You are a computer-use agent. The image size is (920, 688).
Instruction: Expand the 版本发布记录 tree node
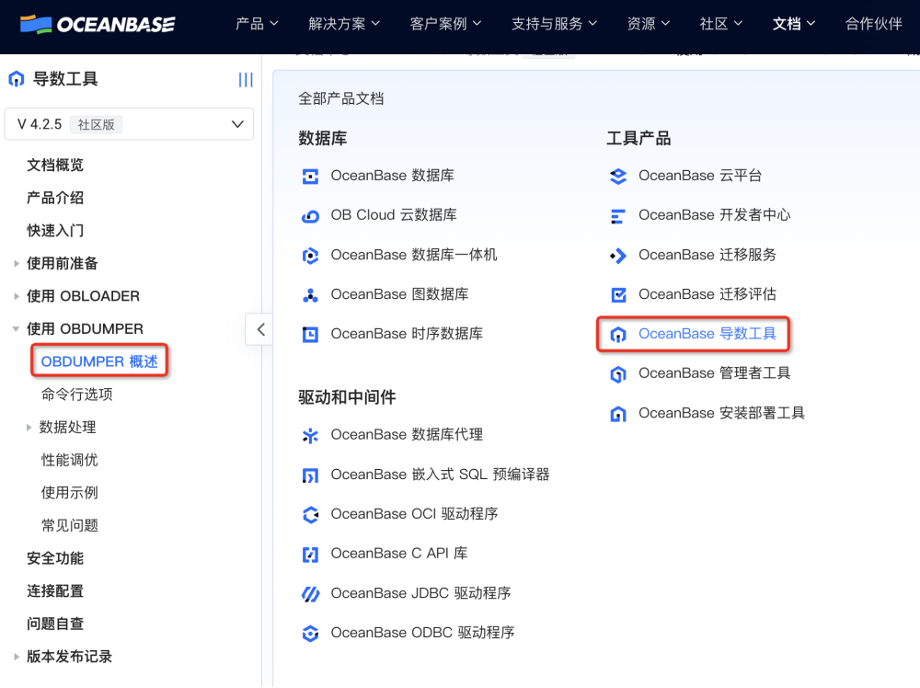coord(16,657)
